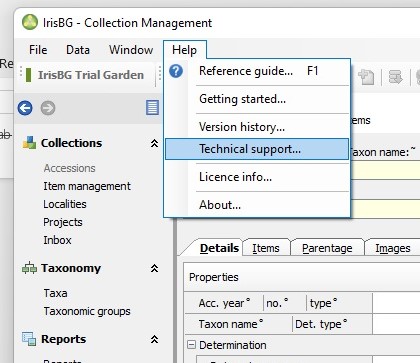Click the grey arrow toolbar icon
This screenshot has height=363, width=420.
pos(395,77)
